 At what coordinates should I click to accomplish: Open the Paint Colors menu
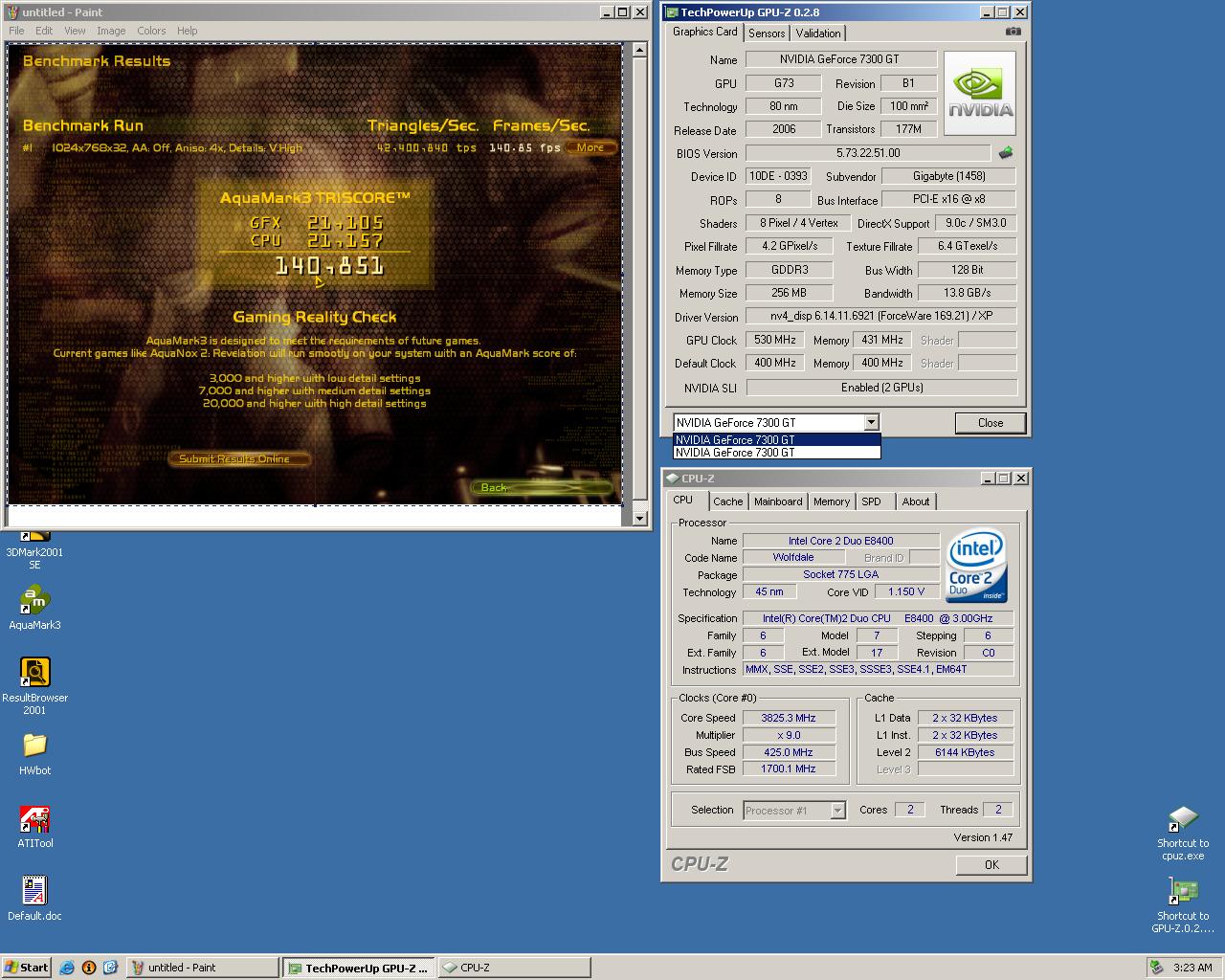pos(151,31)
